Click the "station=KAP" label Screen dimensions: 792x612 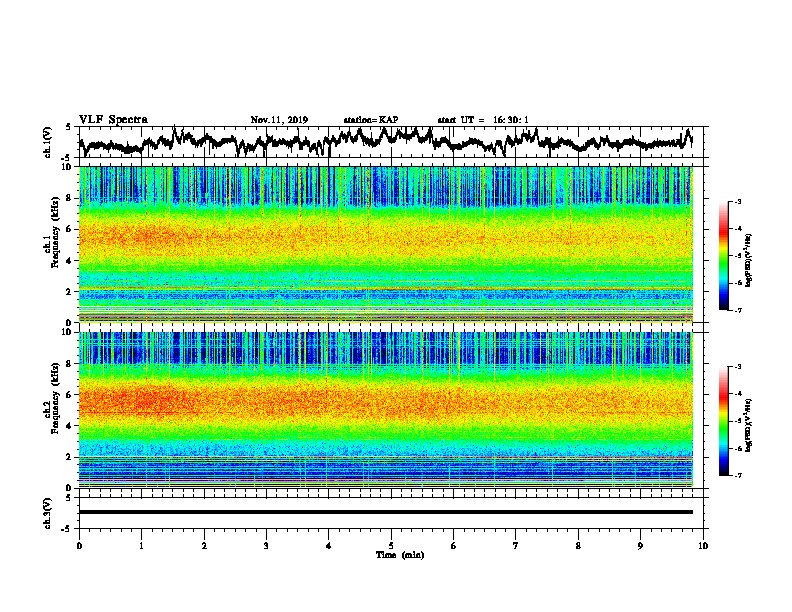point(371,120)
